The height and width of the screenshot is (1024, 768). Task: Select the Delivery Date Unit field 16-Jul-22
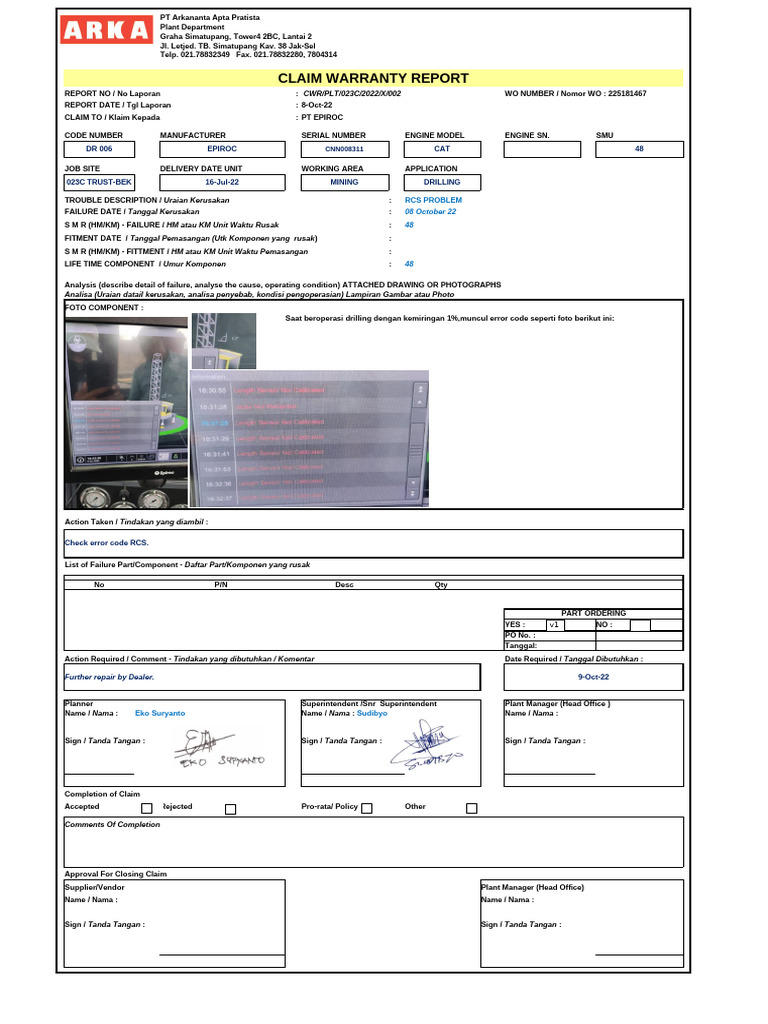pyautogui.click(x=222, y=182)
